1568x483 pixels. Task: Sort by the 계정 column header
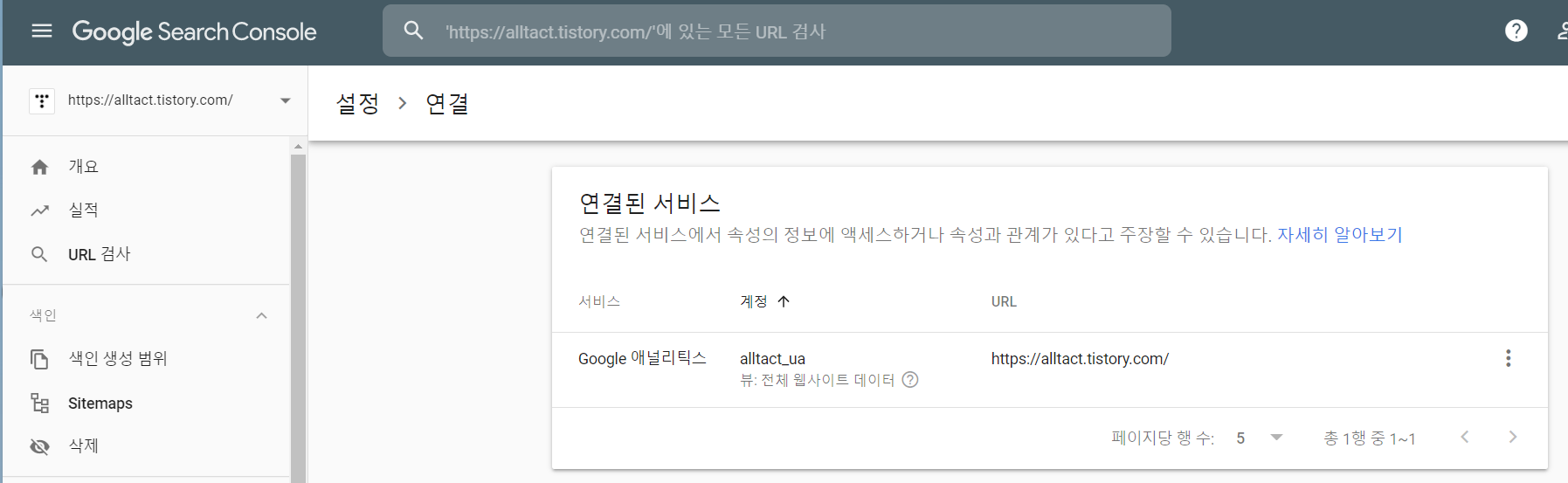tap(754, 301)
